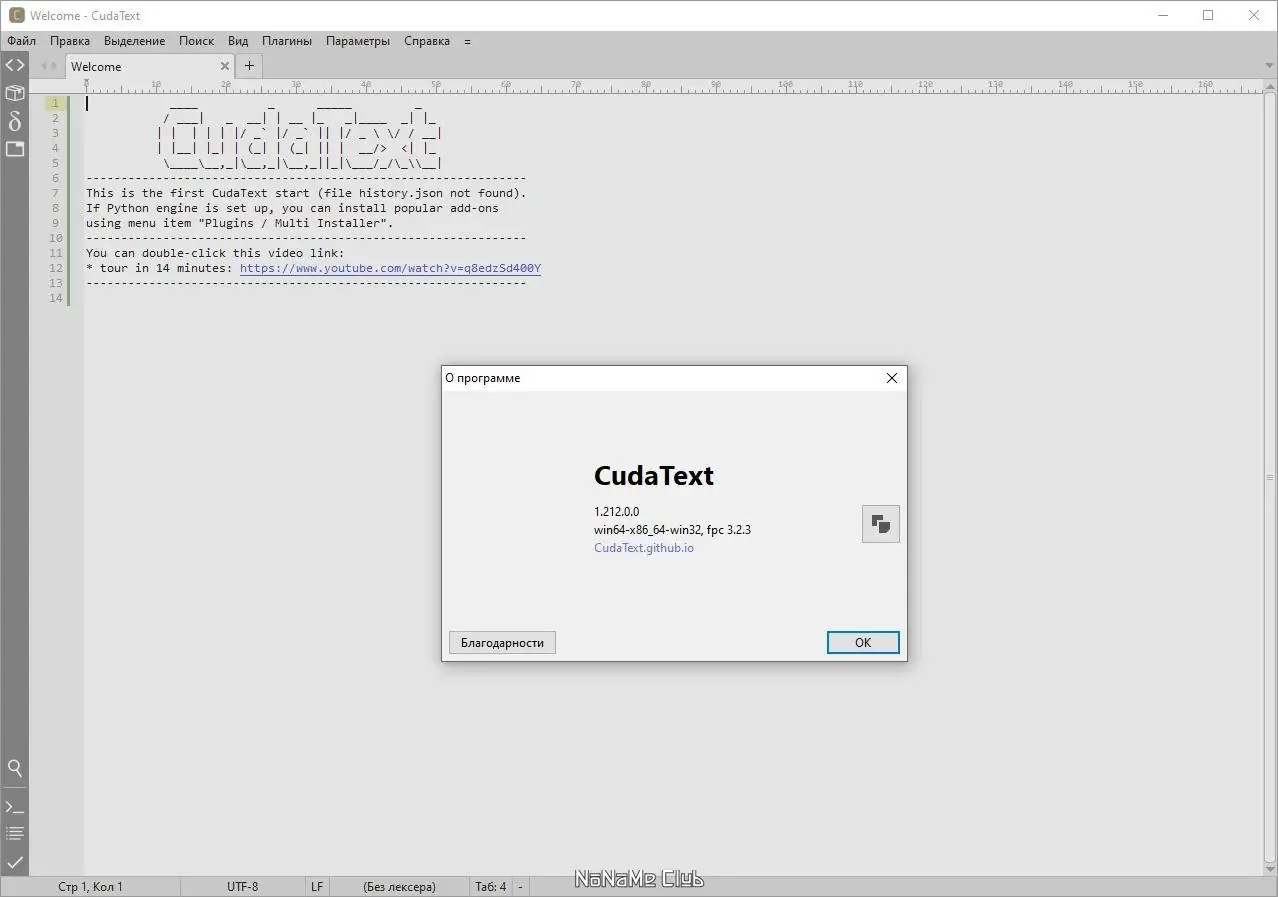Open the Файл menu
The height and width of the screenshot is (897, 1278).
tap(21, 41)
